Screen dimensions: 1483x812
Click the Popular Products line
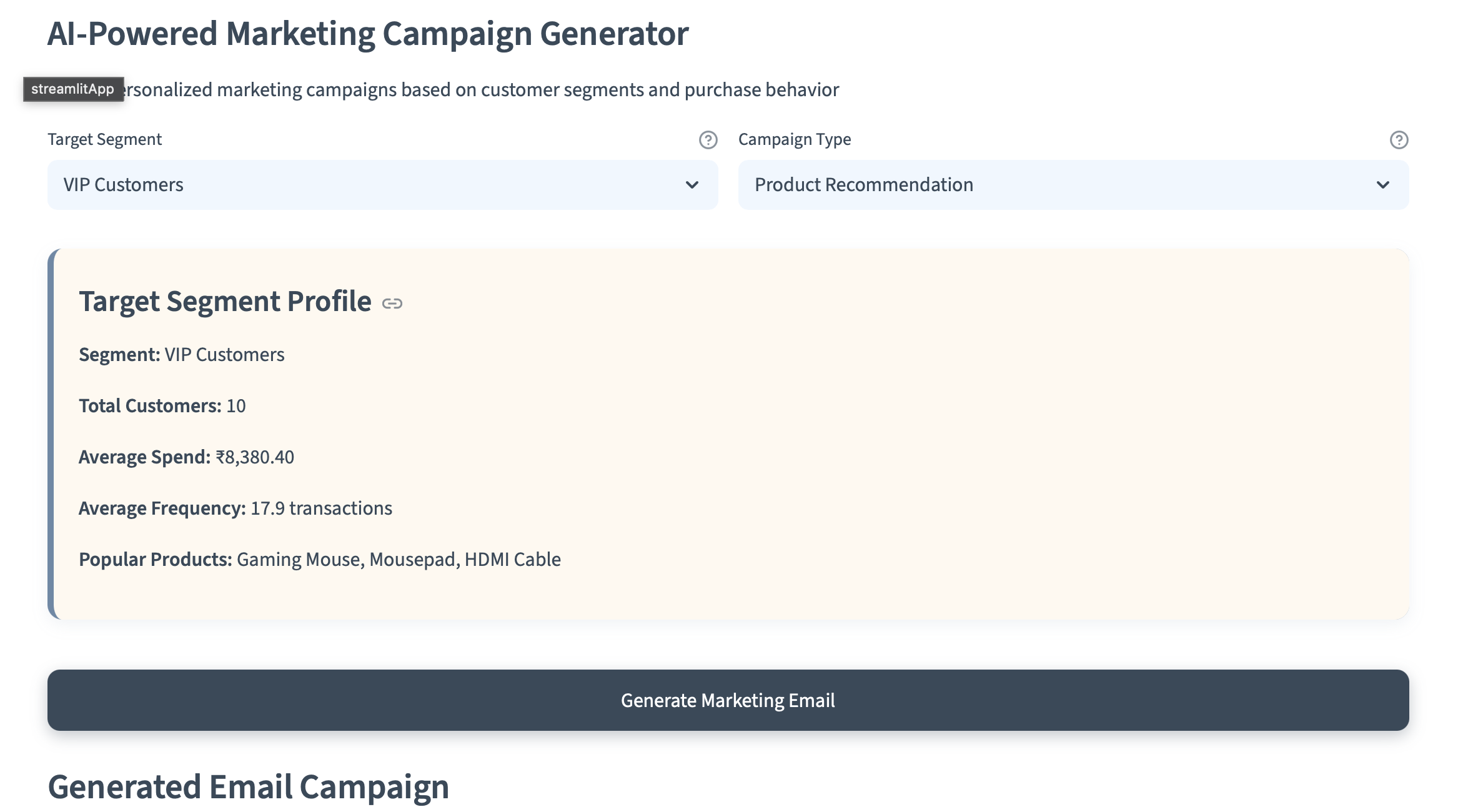(x=319, y=560)
